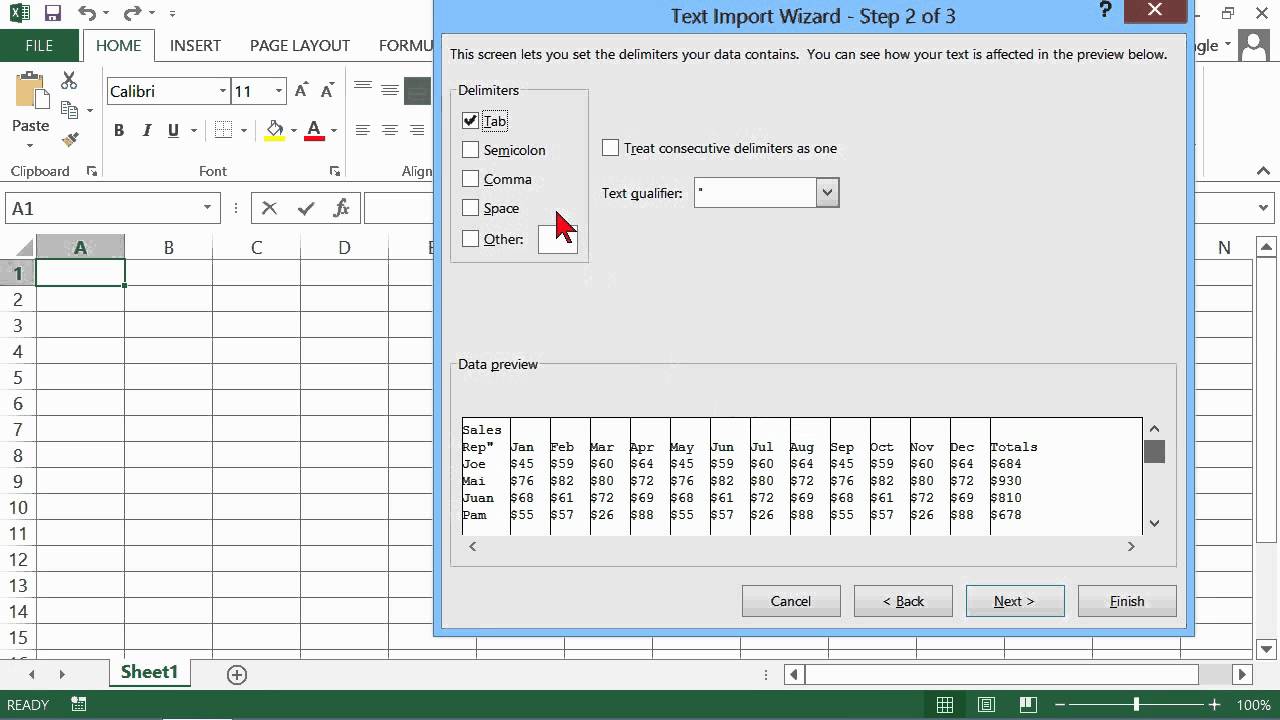Center text horizontally

tap(390, 130)
